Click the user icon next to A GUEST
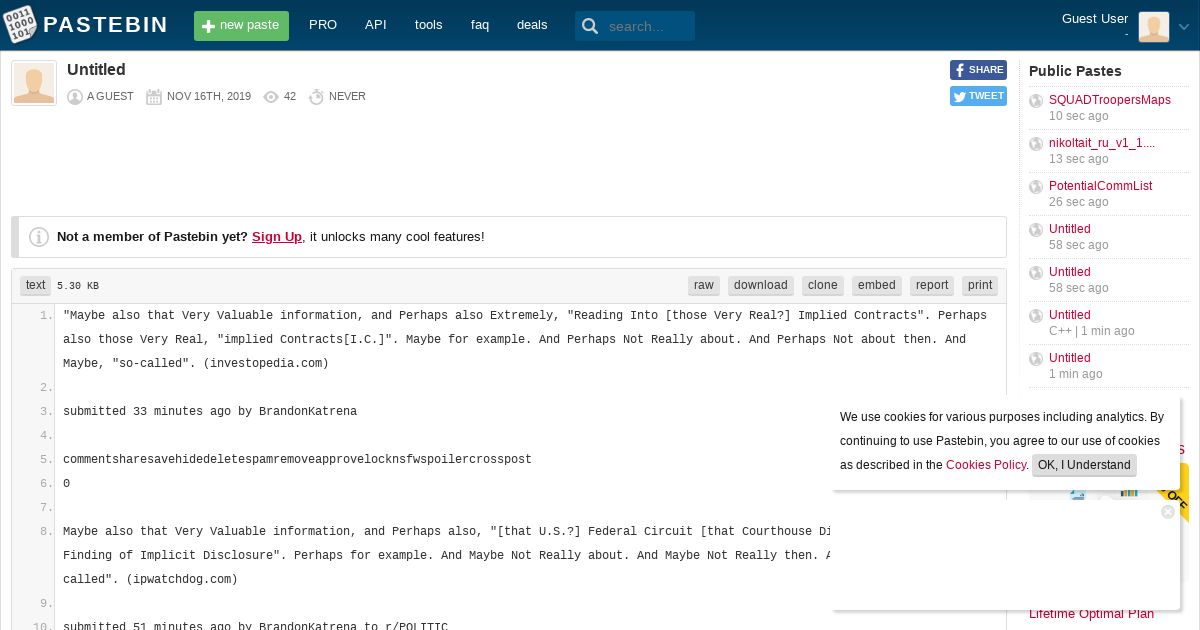 click(74, 97)
